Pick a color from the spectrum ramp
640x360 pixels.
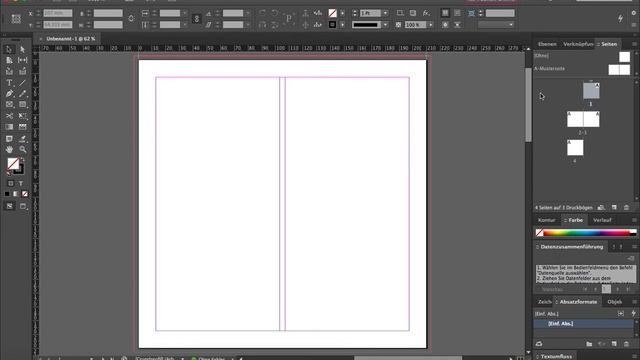[x=587, y=233]
